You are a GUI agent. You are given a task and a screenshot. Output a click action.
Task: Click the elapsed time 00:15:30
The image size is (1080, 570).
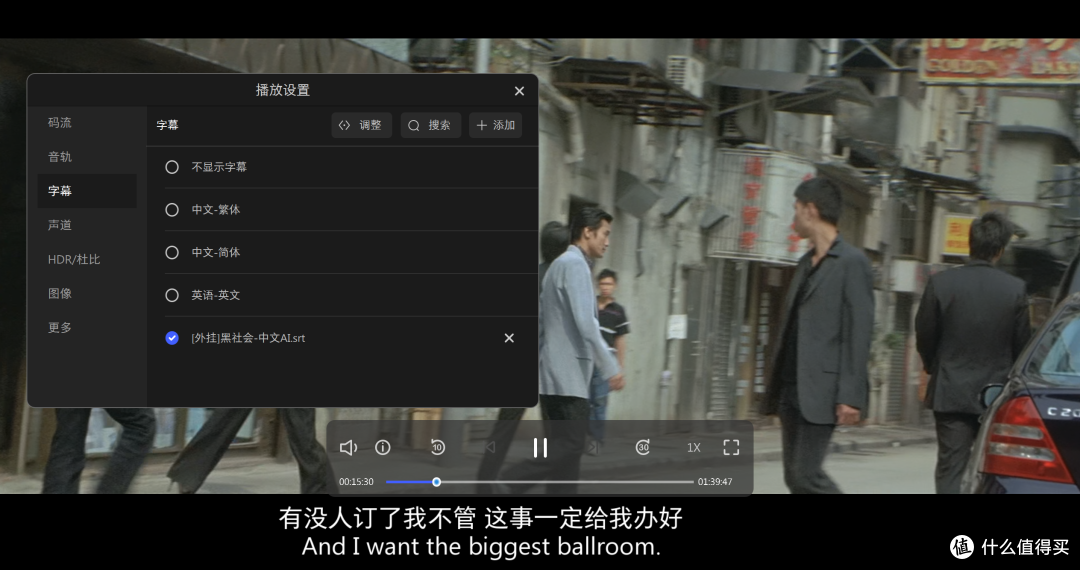pos(356,482)
